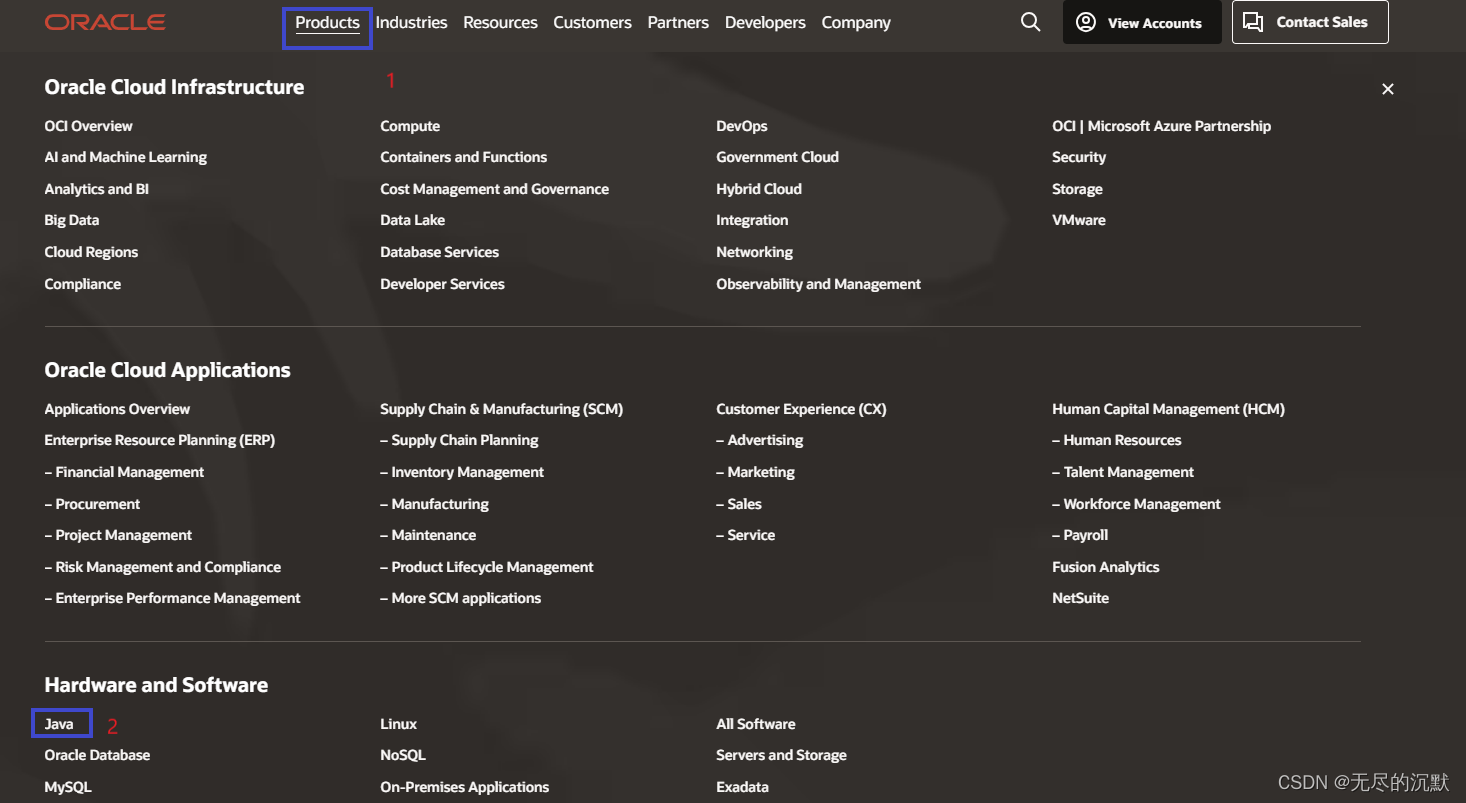Open the Java link
The width and height of the screenshot is (1466, 803).
click(59, 724)
